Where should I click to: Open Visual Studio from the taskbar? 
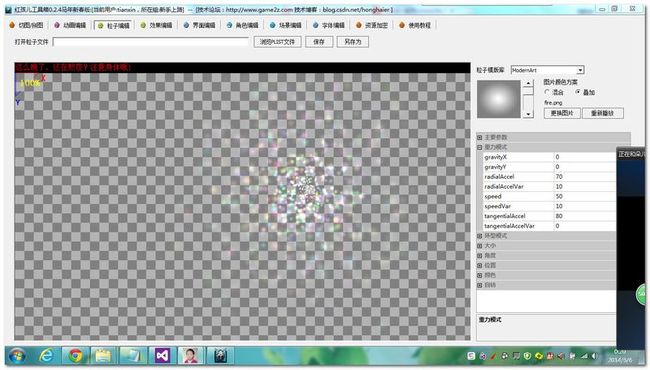tap(162, 355)
